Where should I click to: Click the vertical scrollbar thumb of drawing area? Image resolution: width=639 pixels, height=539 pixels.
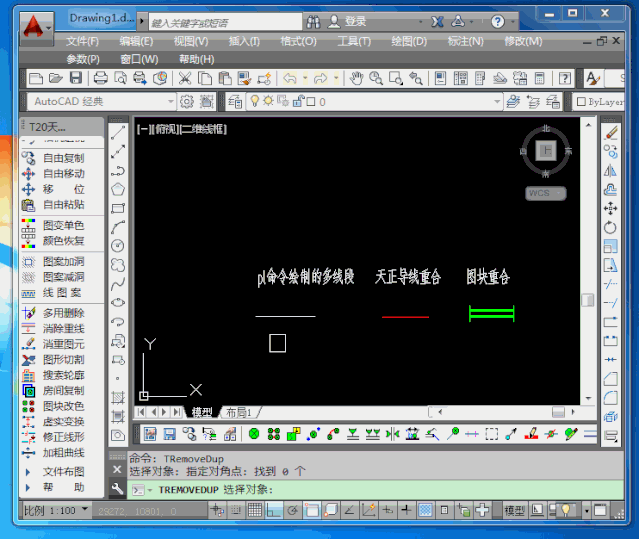tap(588, 300)
